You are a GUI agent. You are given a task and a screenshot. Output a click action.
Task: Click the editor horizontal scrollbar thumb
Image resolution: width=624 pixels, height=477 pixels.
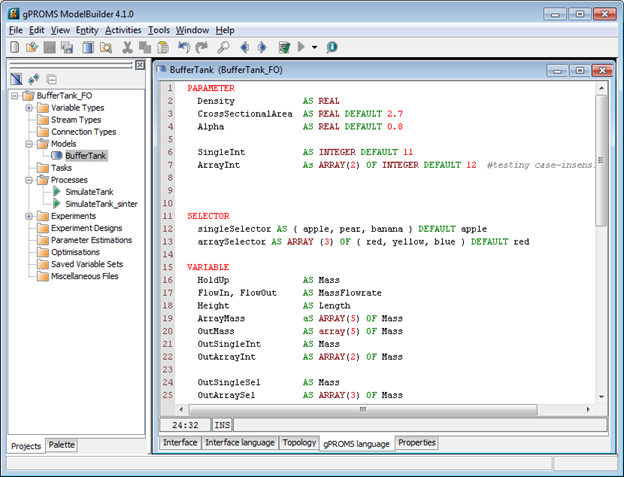click(x=363, y=409)
